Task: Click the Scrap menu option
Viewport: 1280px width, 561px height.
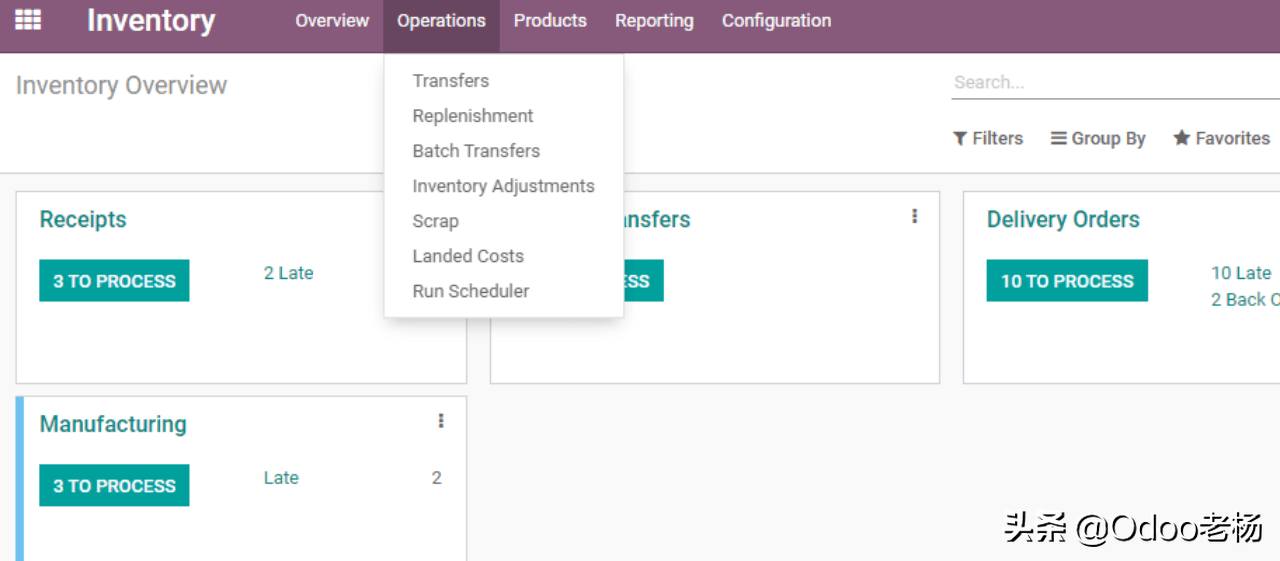Action: coord(435,221)
